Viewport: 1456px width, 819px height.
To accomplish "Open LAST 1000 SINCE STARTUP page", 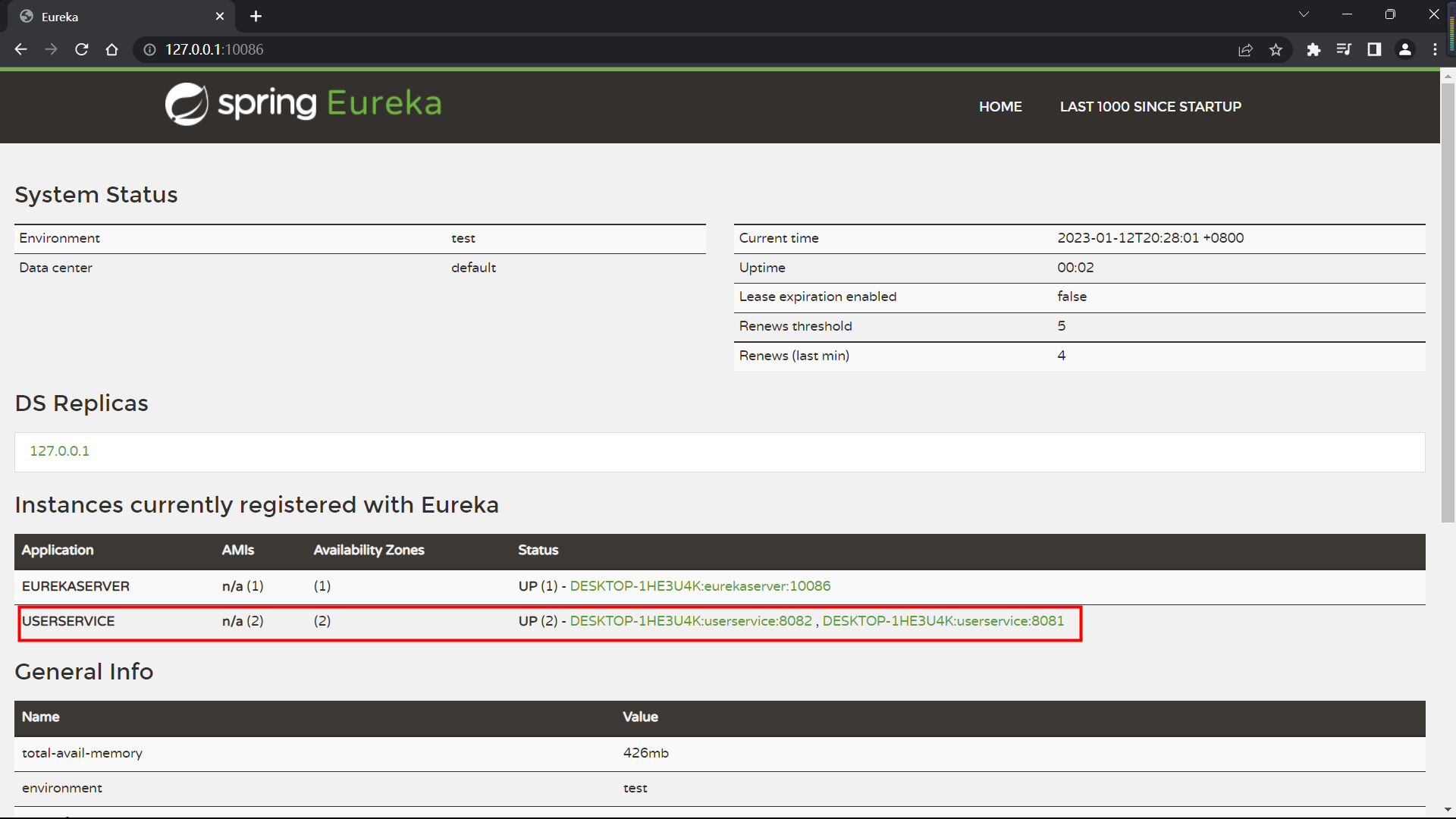I will click(1150, 107).
